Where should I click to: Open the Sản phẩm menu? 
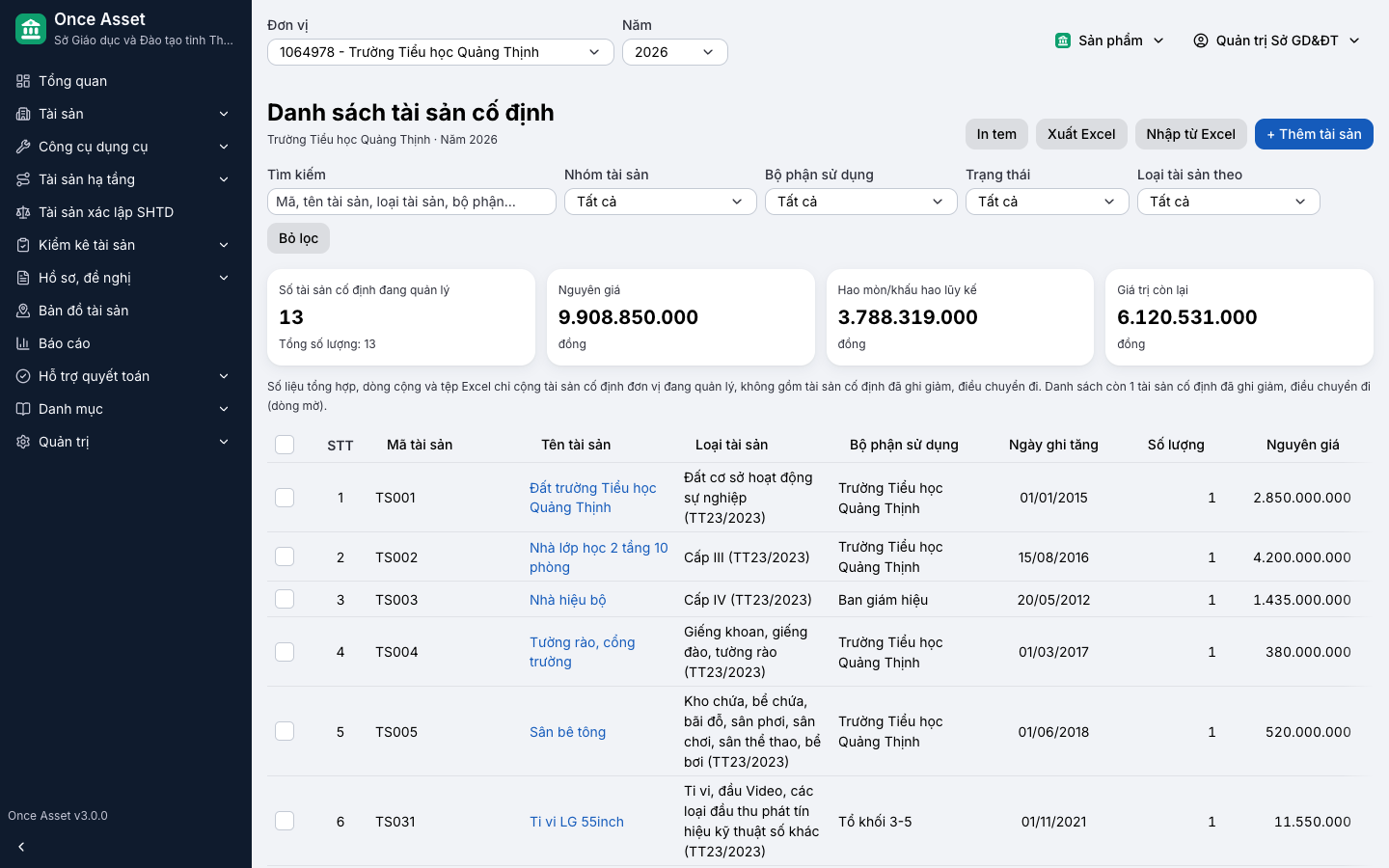(1110, 41)
